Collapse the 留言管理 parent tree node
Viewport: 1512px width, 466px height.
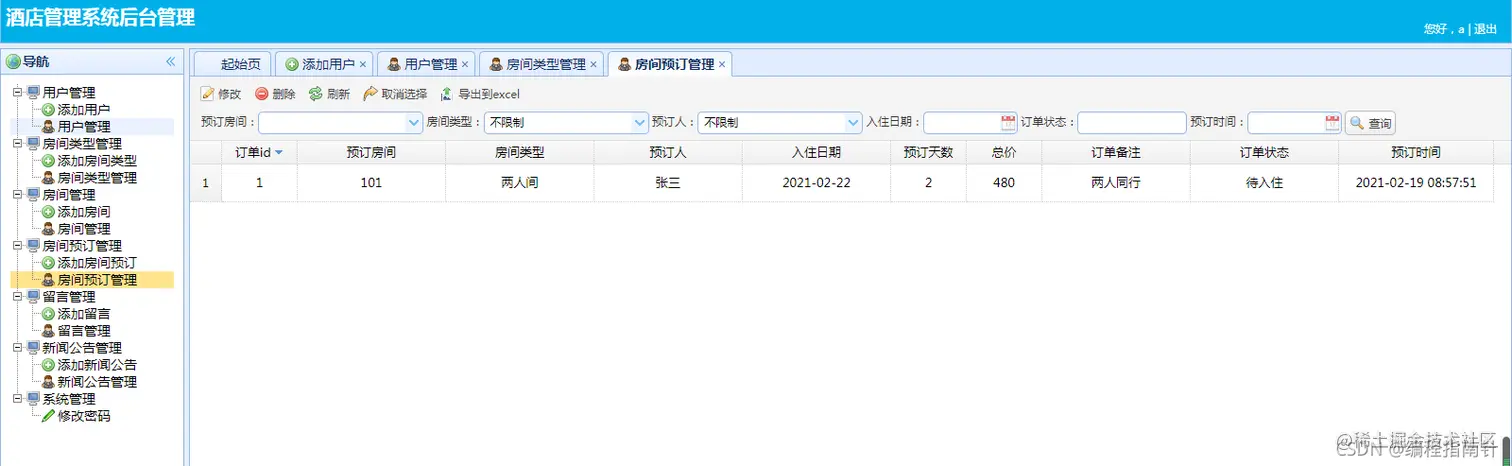coord(17,297)
